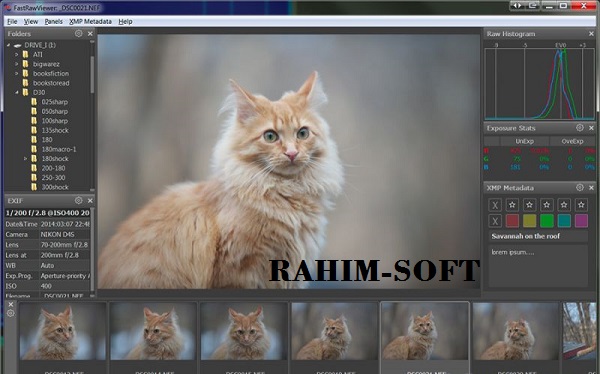Select the 250-300 folder
Screen dimensions: 600x374
pyautogui.click(x=54, y=177)
